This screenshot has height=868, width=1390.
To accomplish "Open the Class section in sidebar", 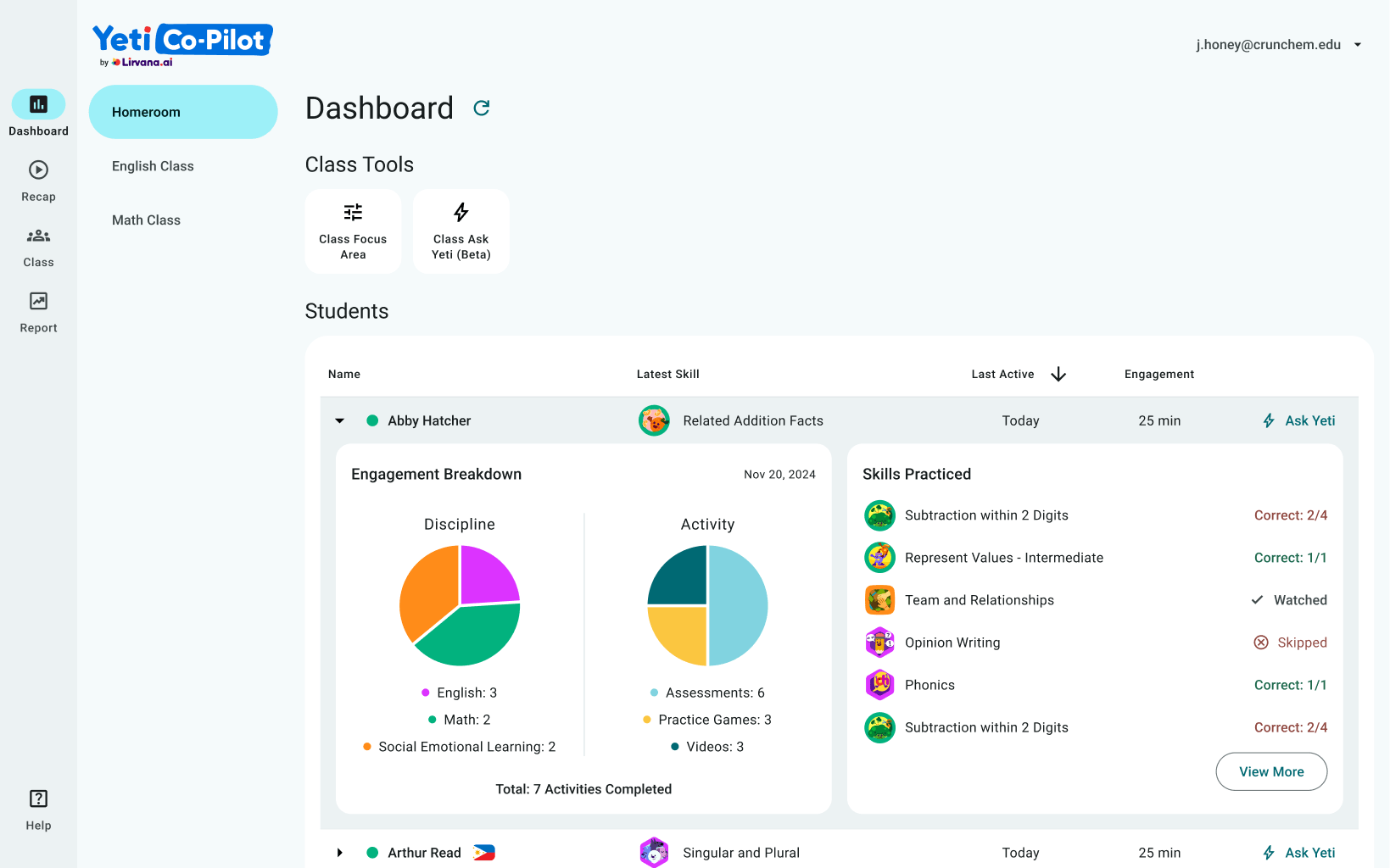I will coord(38,247).
